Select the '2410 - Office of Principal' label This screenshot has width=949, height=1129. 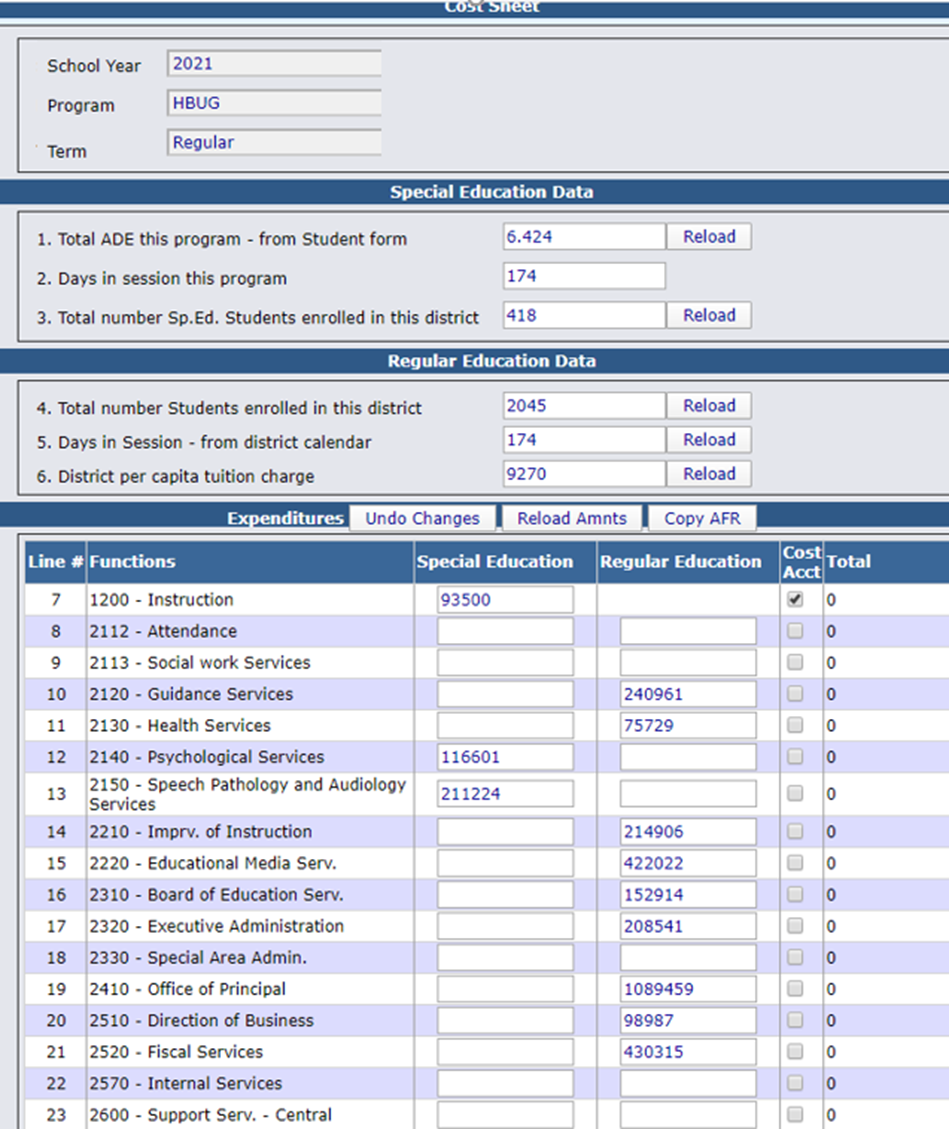[187, 989]
